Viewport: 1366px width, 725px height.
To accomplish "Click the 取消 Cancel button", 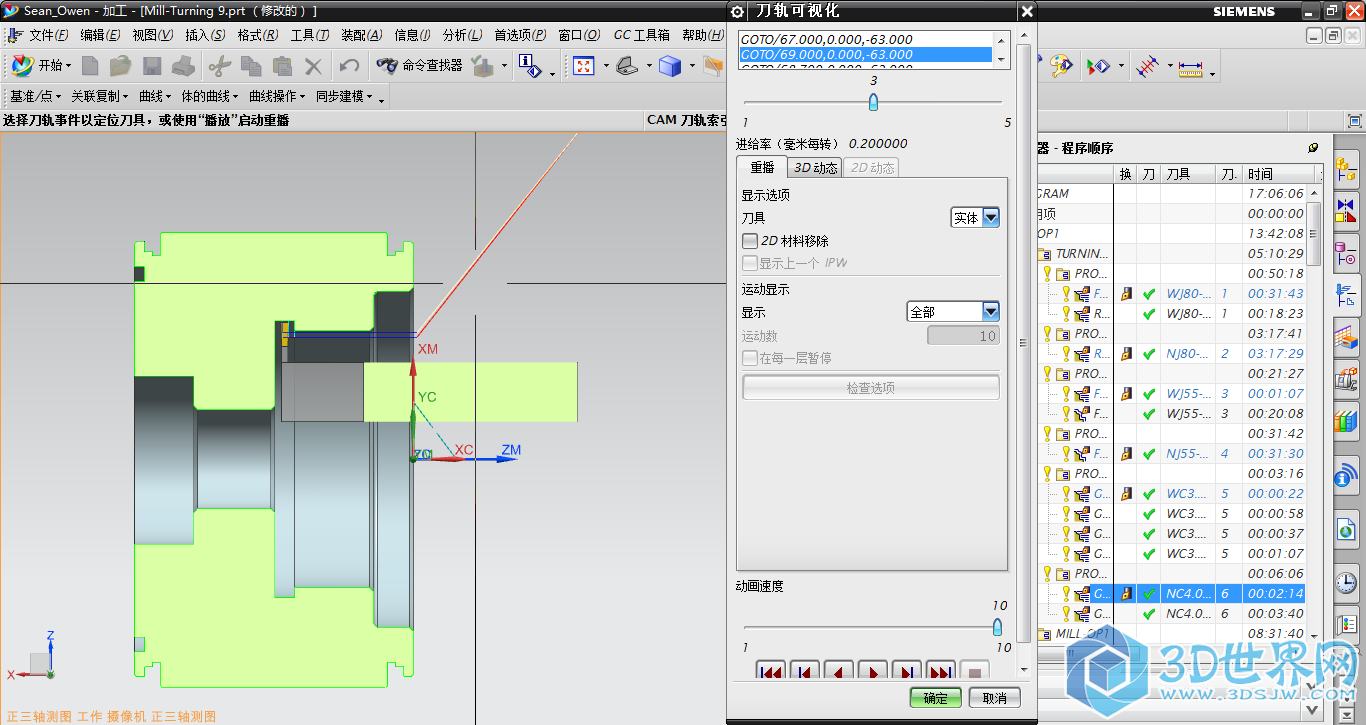I will coord(994,698).
